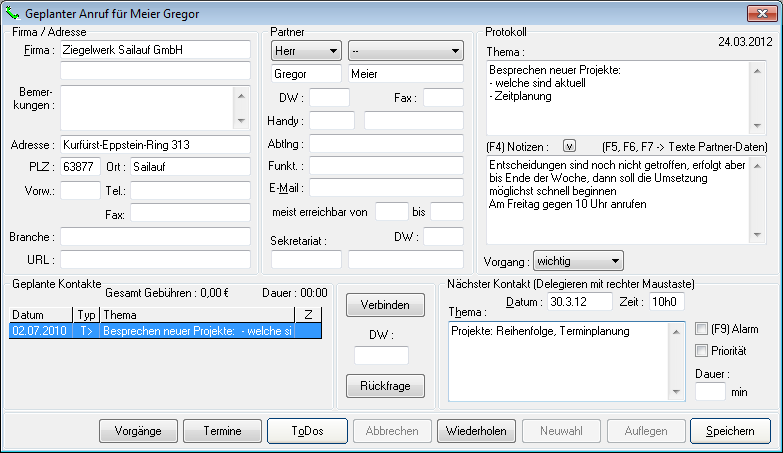This screenshot has width=783, height=453.
Task: Click the small 'v' button beside Notizen
Action: (569, 145)
